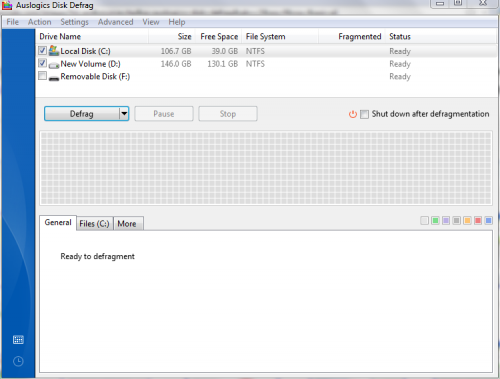This screenshot has width=500, height=379.
Task: Click the Auslogics Disk Defrag title bar icon
Action: [7, 5]
